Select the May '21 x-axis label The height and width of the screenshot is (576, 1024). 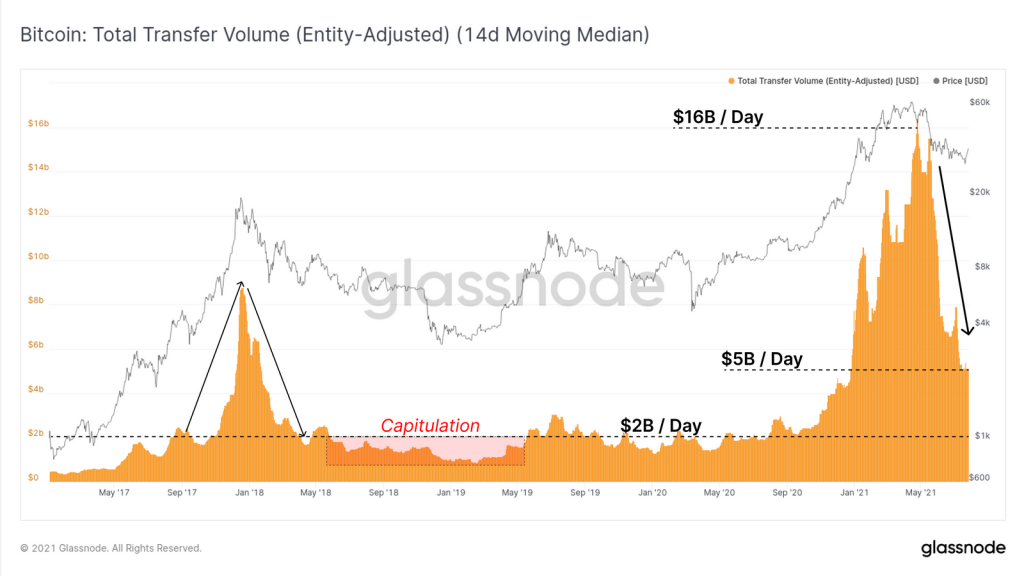(x=921, y=492)
